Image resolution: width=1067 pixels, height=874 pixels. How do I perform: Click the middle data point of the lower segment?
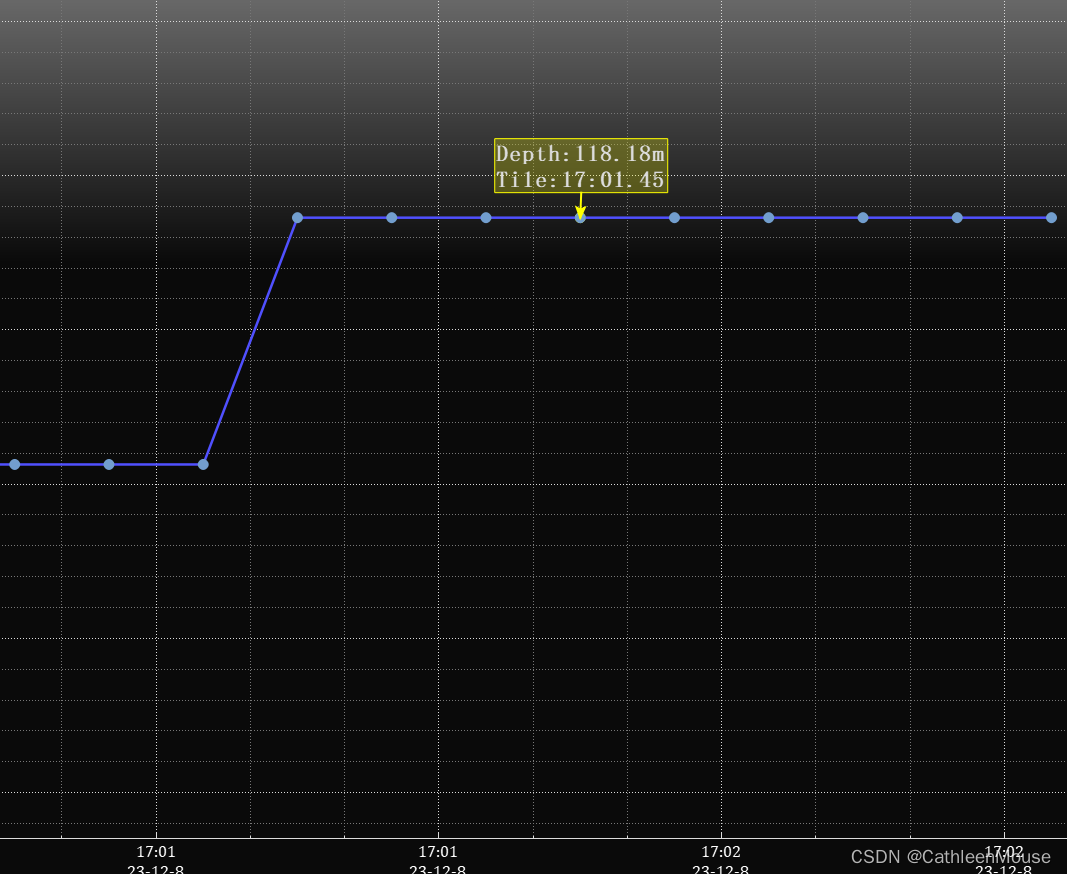point(109,464)
